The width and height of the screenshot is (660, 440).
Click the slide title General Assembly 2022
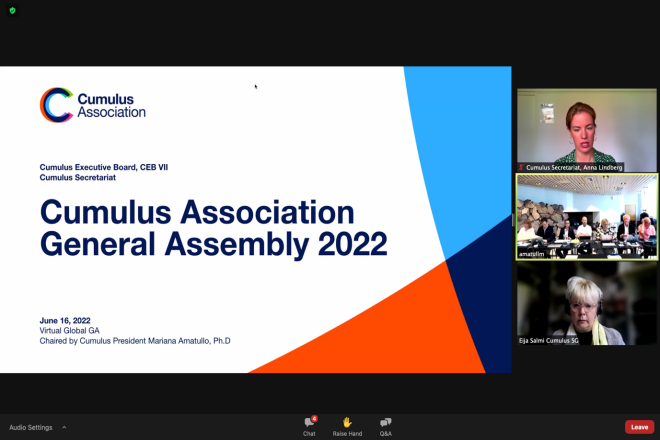tap(213, 243)
